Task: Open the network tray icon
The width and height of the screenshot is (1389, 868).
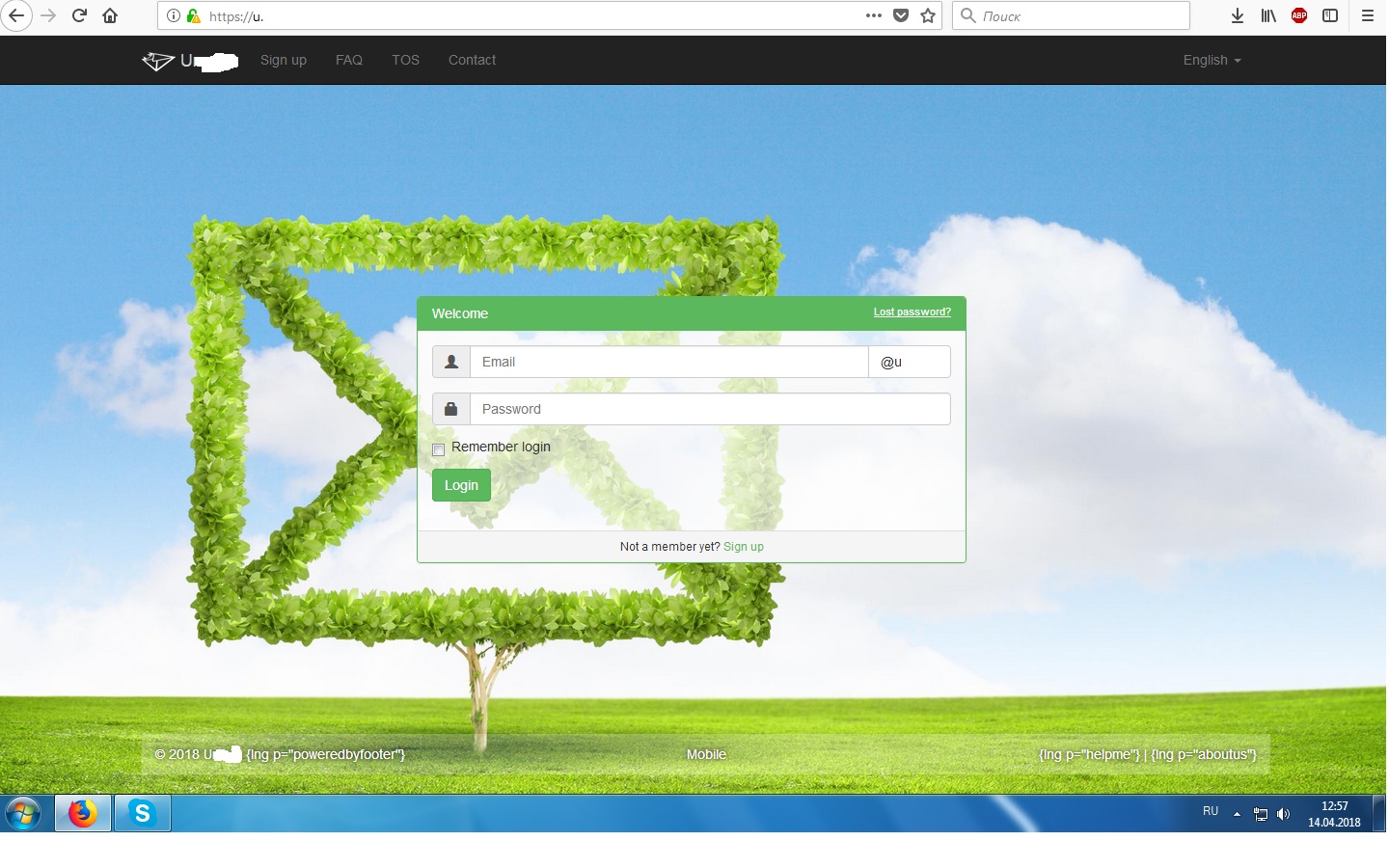Action: tap(1261, 814)
